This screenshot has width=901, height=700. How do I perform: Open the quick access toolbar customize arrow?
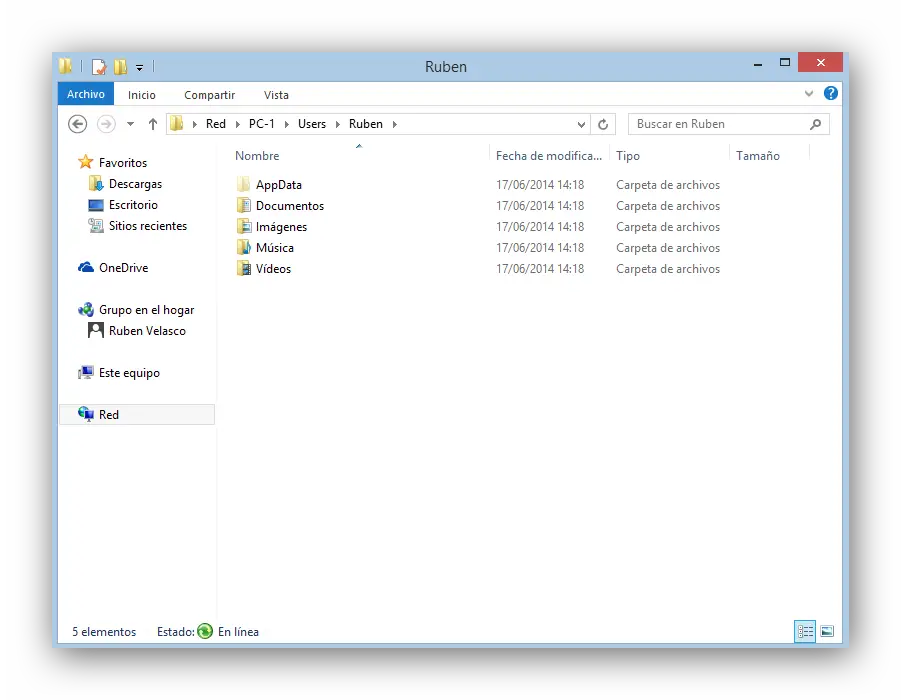[x=139, y=68]
